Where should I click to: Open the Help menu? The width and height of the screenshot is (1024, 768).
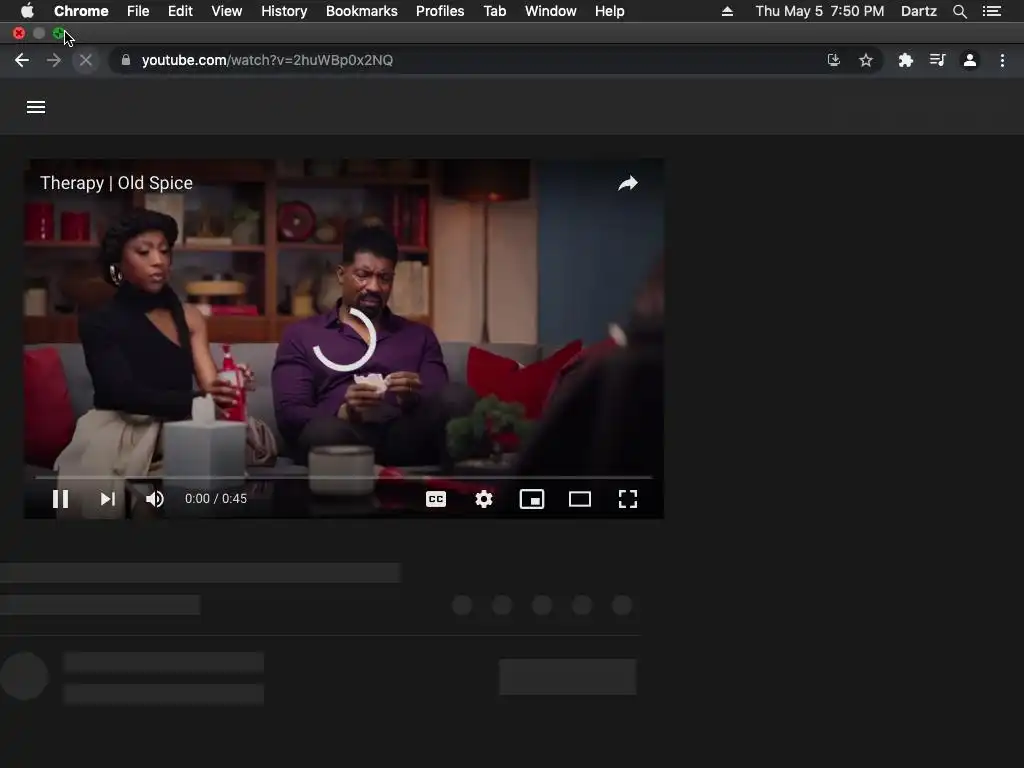(609, 11)
